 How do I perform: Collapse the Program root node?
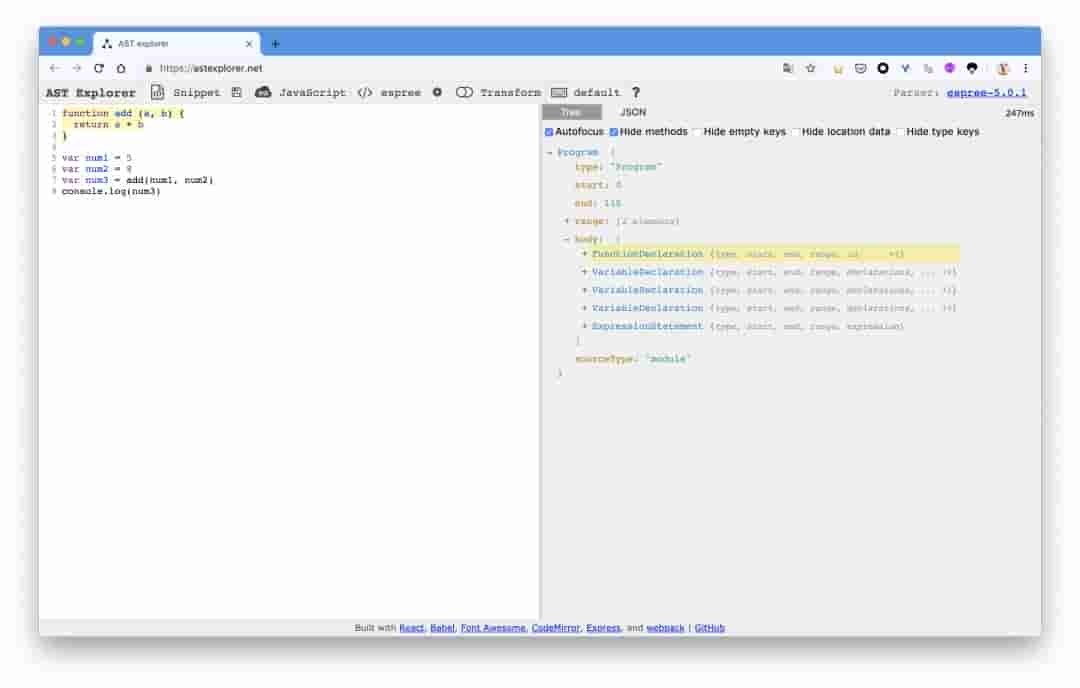(x=550, y=152)
